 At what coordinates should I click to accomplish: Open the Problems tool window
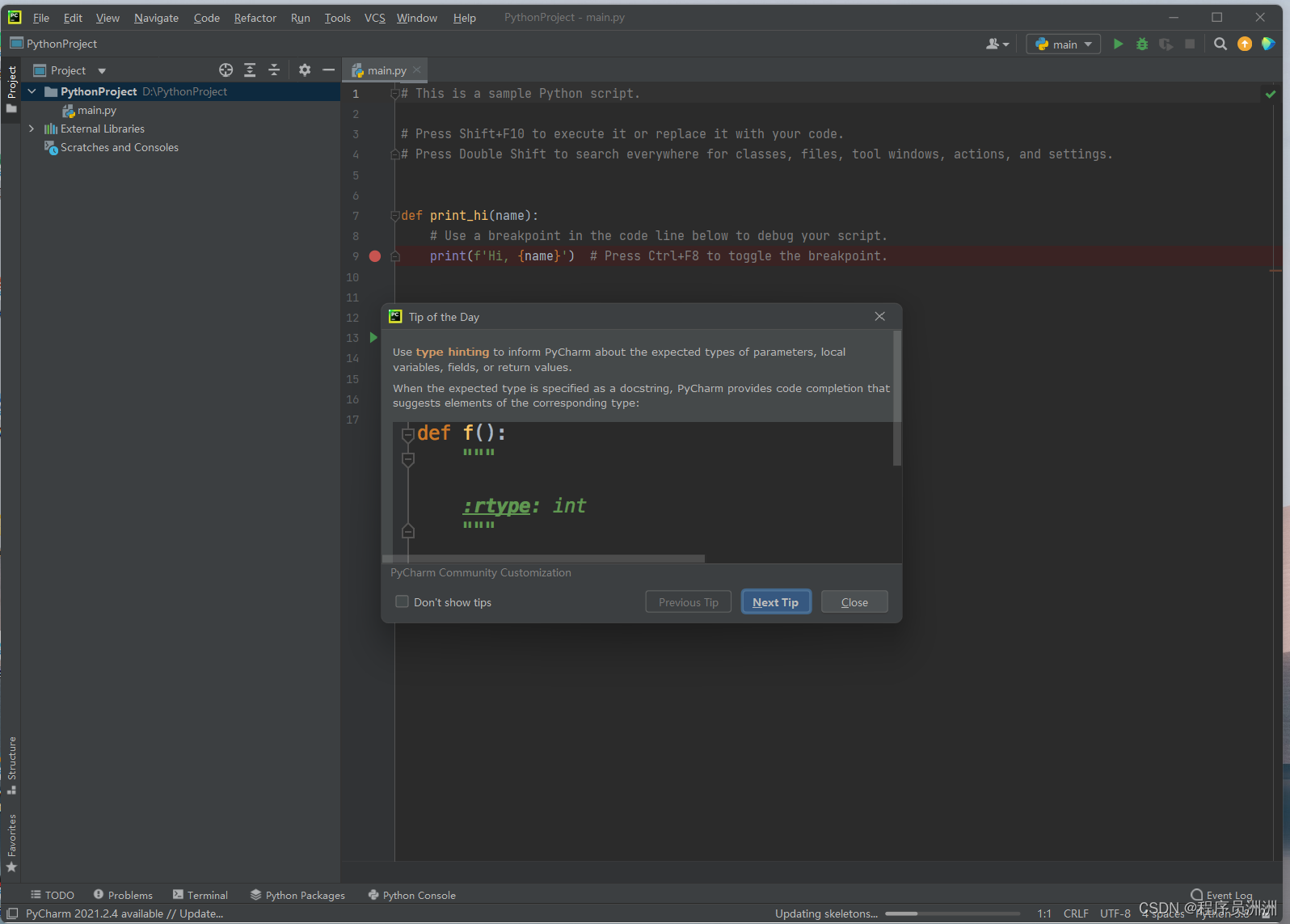point(123,895)
